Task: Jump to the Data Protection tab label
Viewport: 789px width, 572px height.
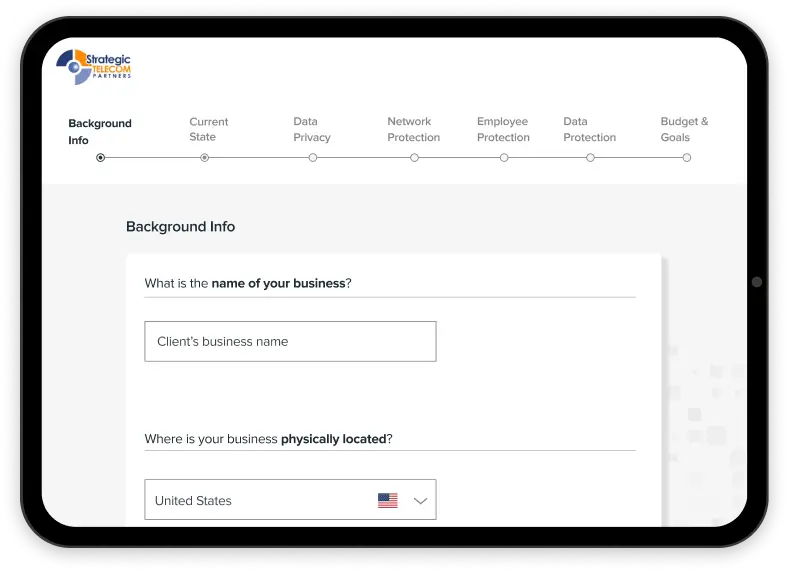Action: pos(589,129)
